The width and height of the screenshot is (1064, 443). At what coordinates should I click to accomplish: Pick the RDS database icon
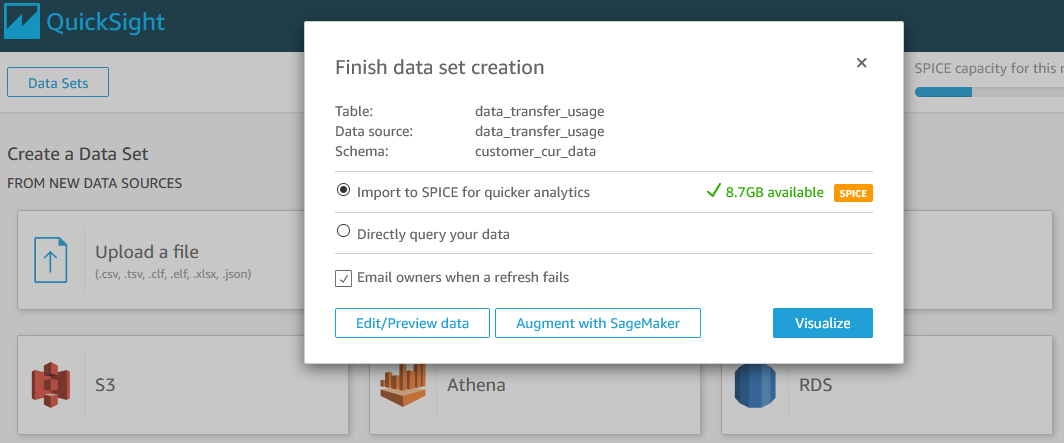tap(755, 386)
